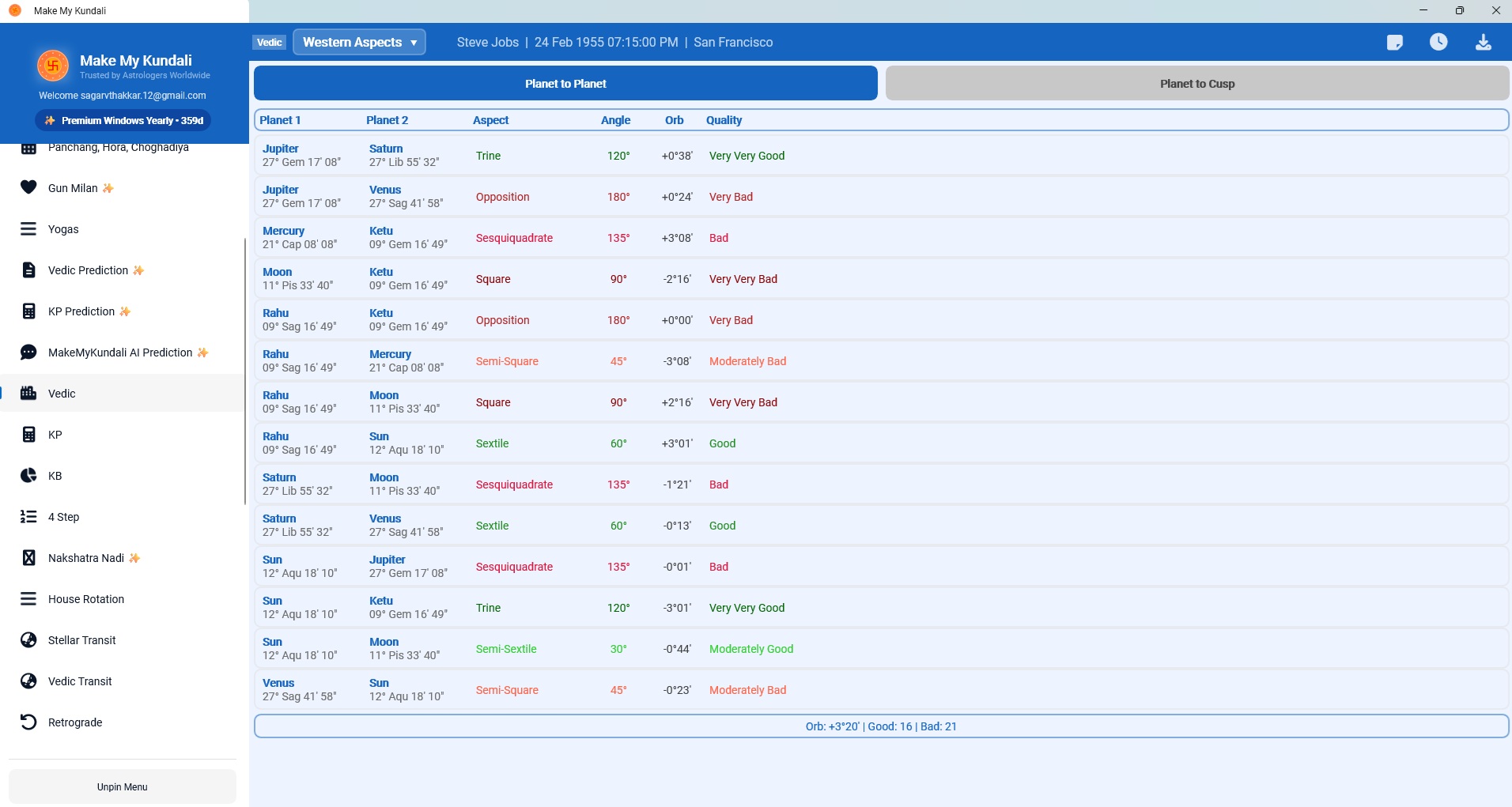Select the Rahu Ketu Opposition row
Viewport: 1512px width, 807px height.
click(x=881, y=319)
